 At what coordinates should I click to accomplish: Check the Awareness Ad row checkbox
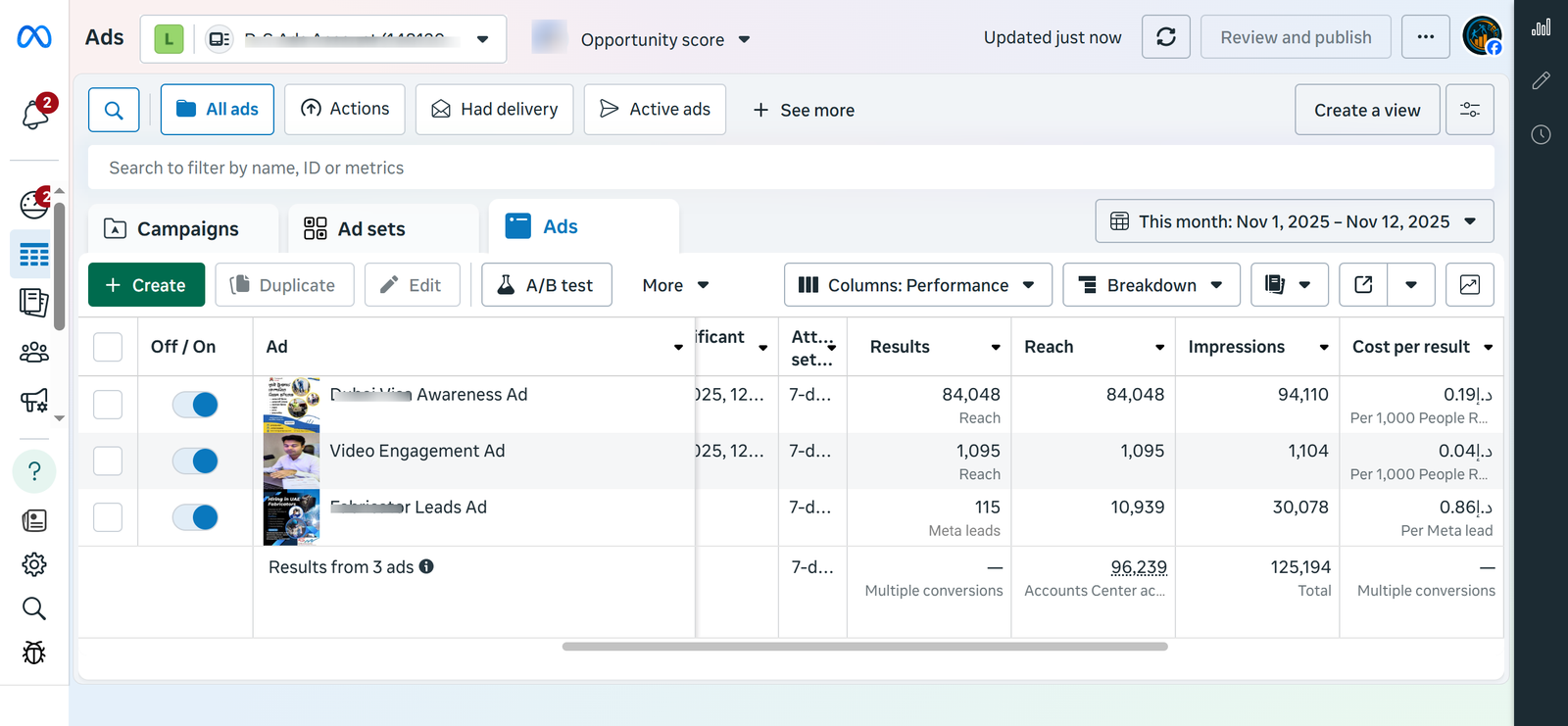[x=108, y=405]
